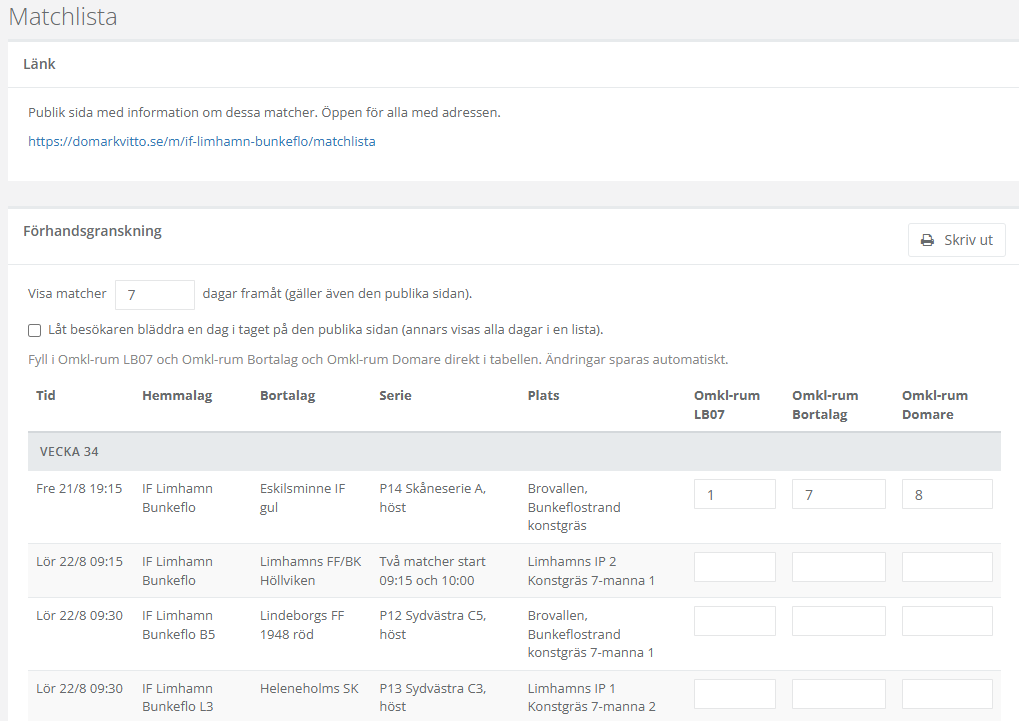Click the printer icon beside Skriv ut
The image size is (1019, 721).
pos(927,241)
